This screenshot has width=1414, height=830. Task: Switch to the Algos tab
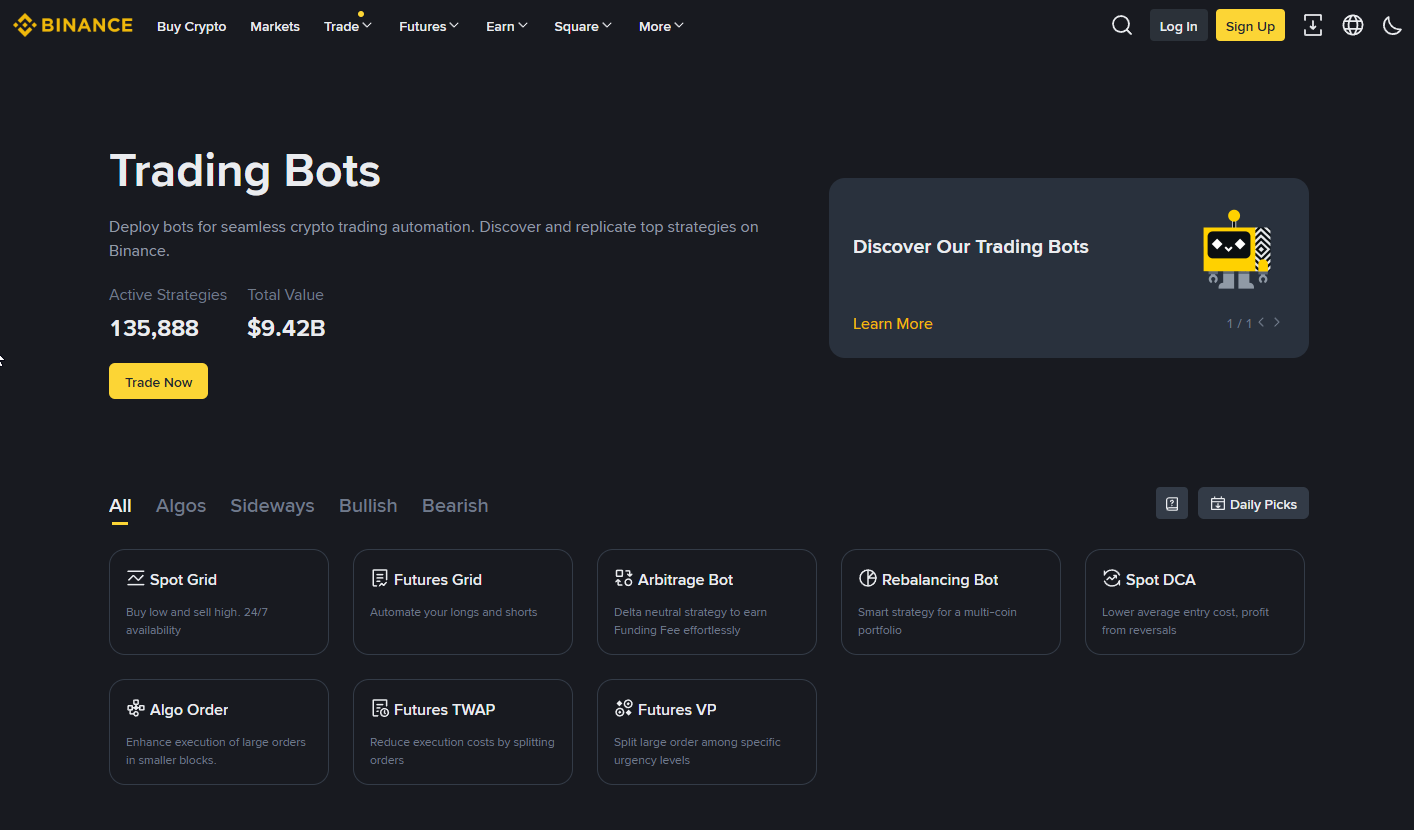(x=181, y=505)
